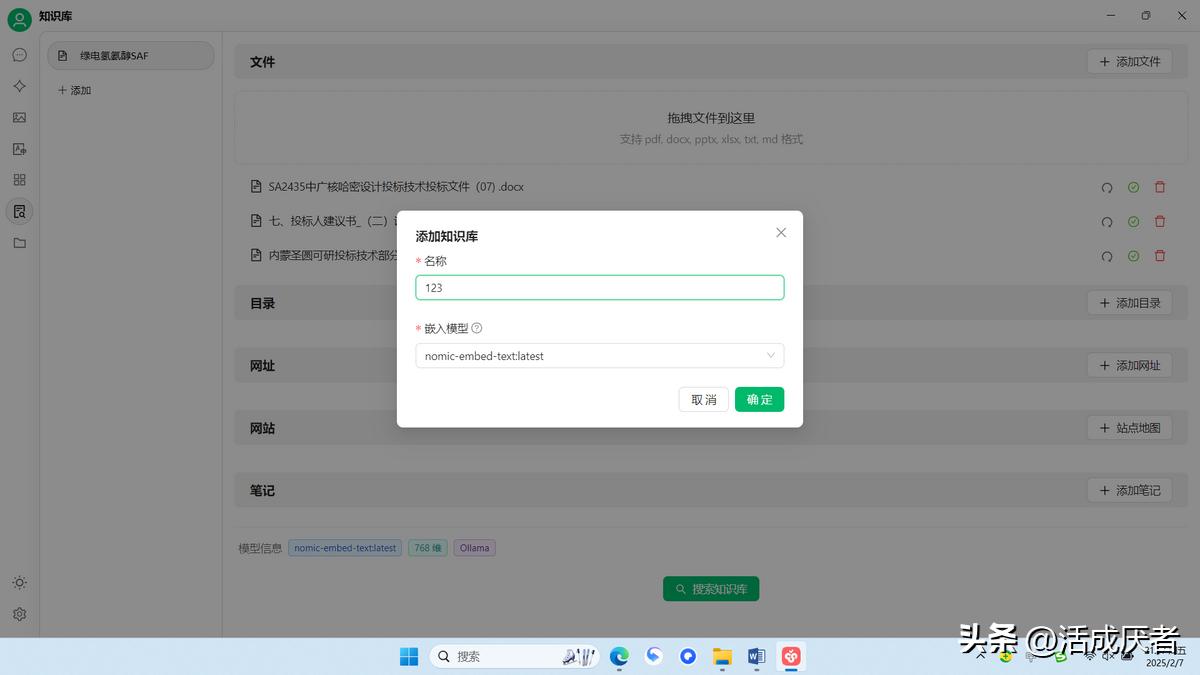Screen dimensions: 1200x675
Task: Close the 添加知识库 dialog with X
Action: coord(781,232)
